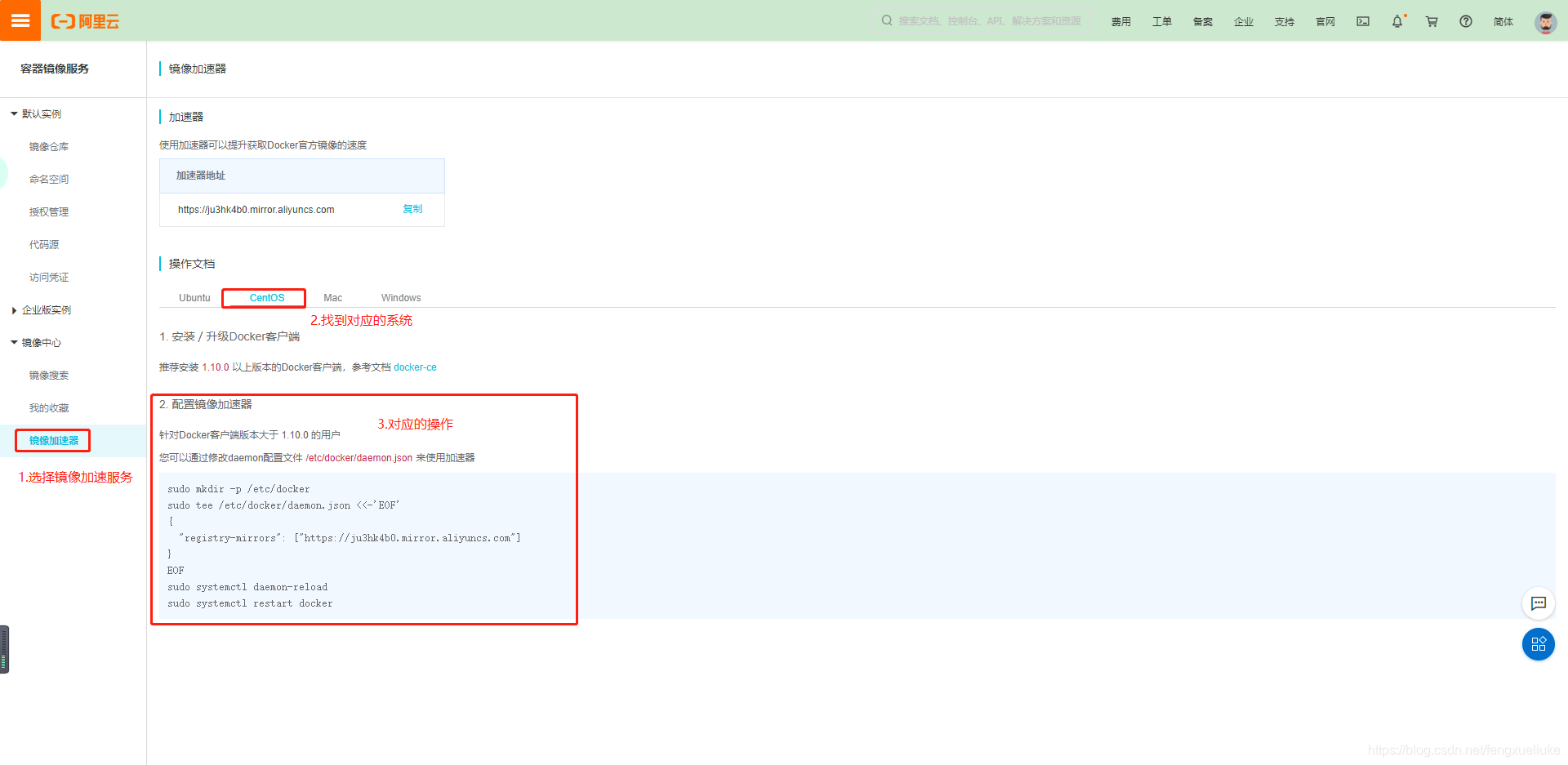Open 镜像搜索 in the sidebar
Image resolution: width=1568 pixels, height=765 pixels.
(x=49, y=376)
